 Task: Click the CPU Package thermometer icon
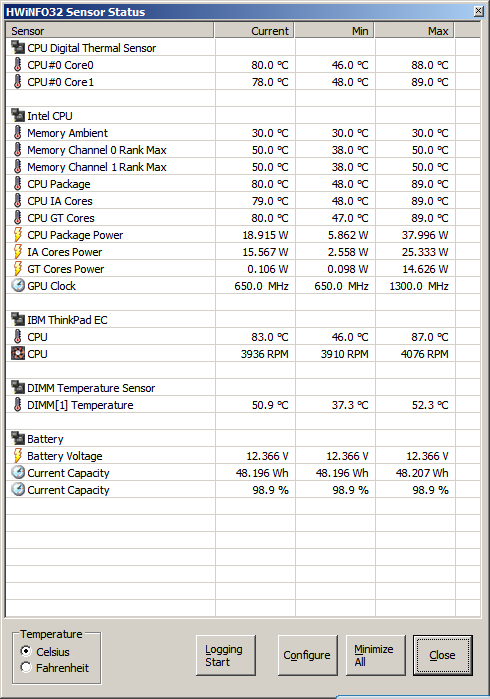tap(17, 184)
